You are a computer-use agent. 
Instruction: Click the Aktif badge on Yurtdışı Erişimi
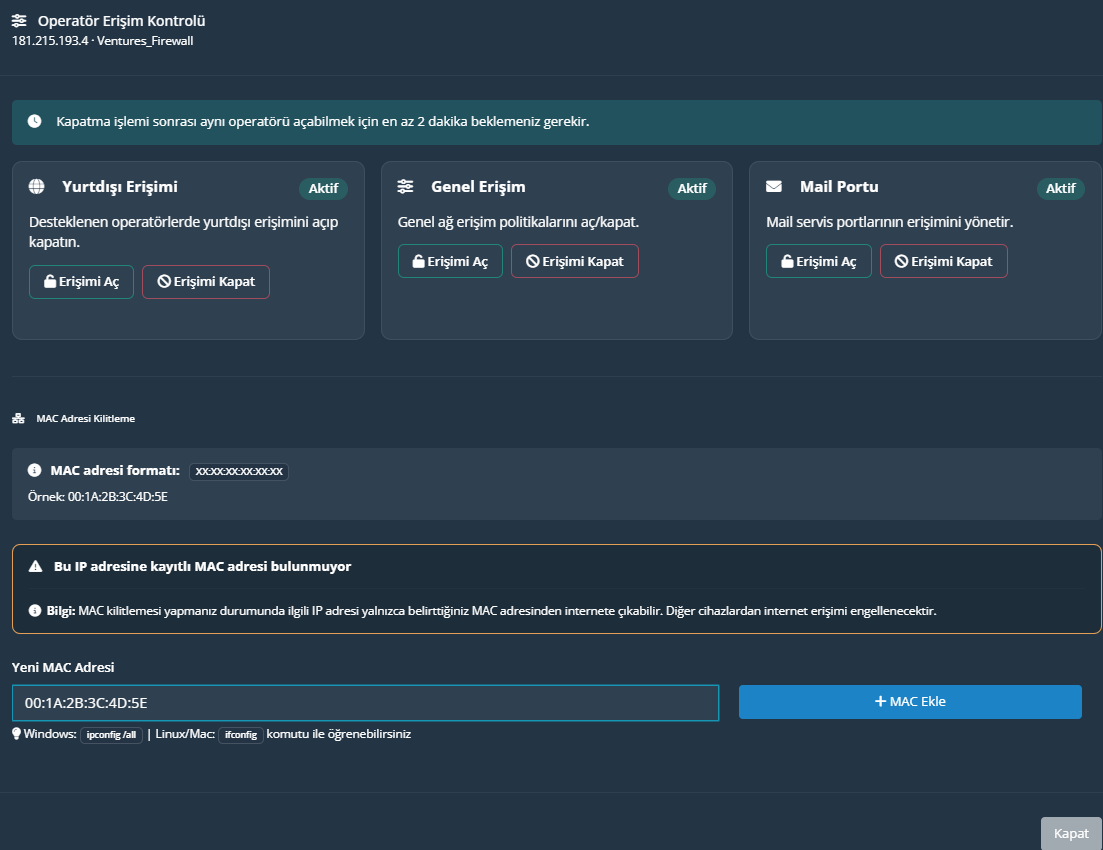tap(324, 189)
